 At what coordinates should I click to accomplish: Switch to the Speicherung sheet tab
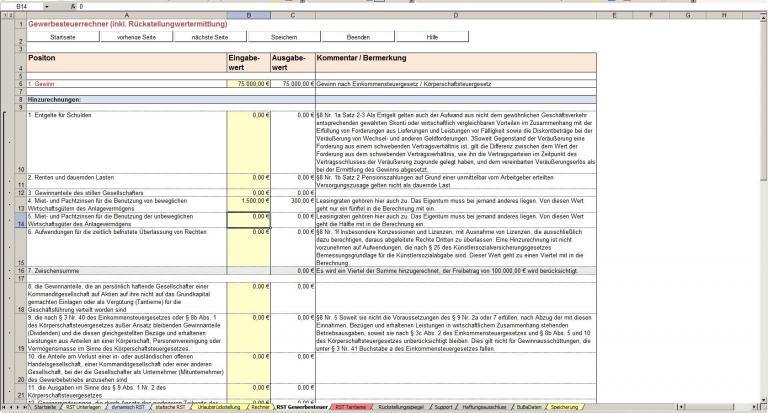tap(564, 407)
